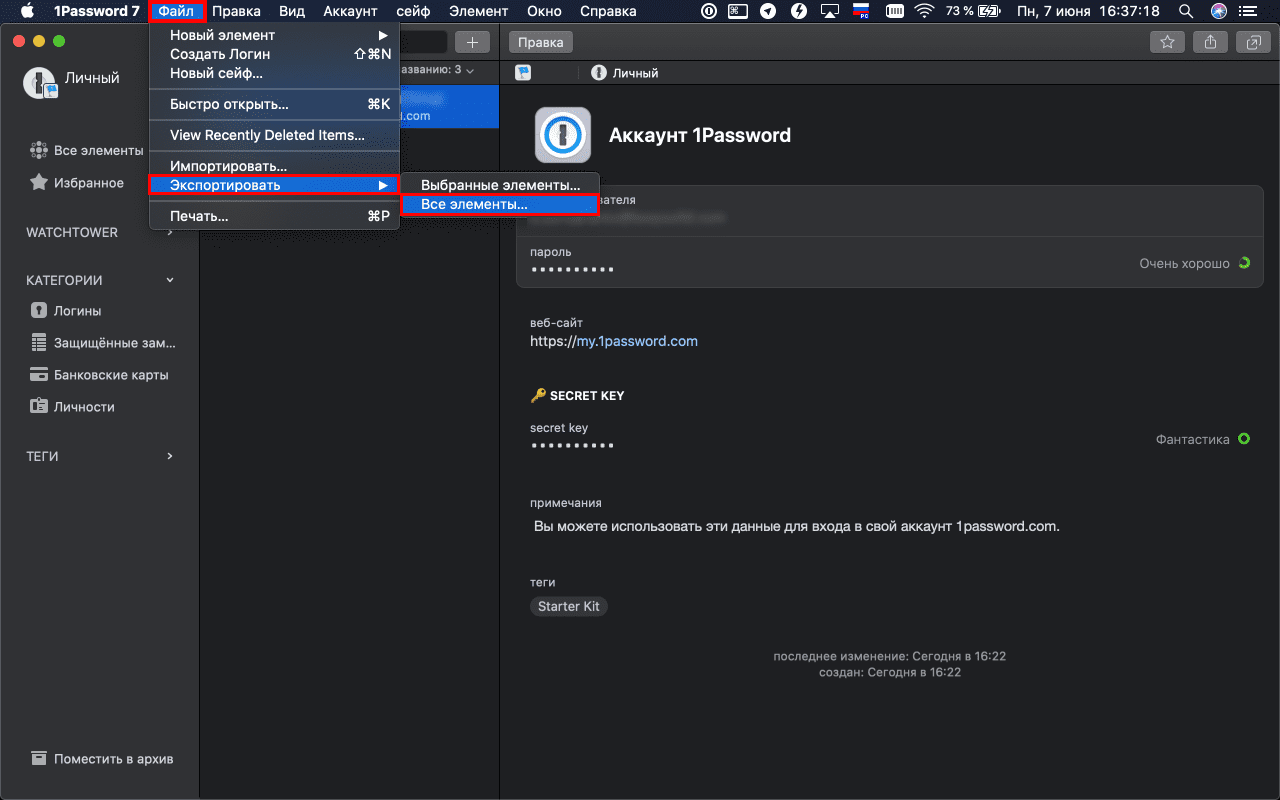
Task: Click the favorite star icon in toolbar
Action: [1166, 42]
